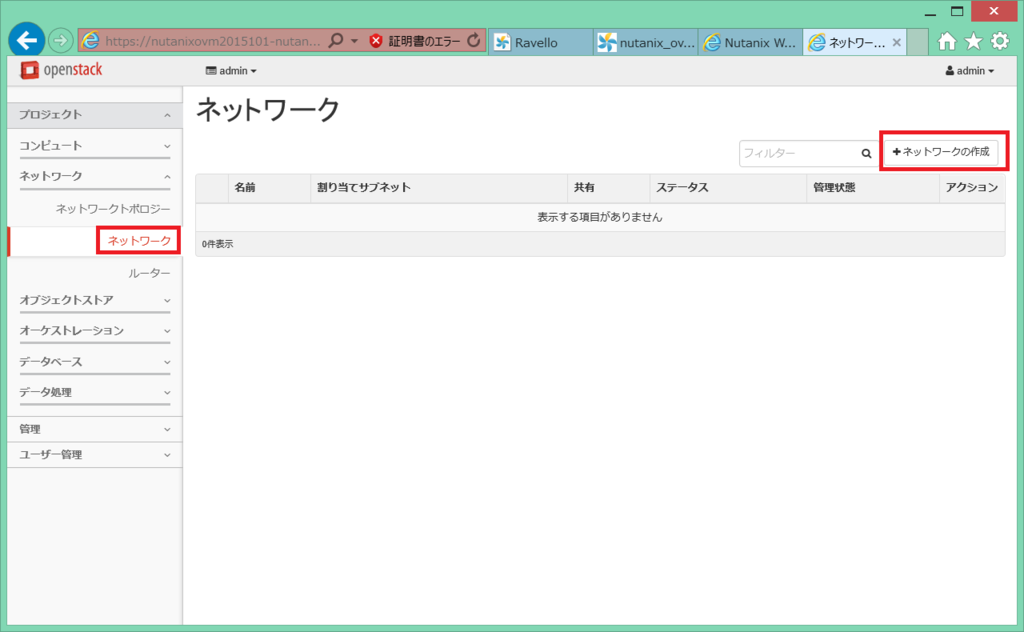This screenshot has width=1024, height=632.
Task: Click the 証明書のエラー text
Action: [x=424, y=41]
